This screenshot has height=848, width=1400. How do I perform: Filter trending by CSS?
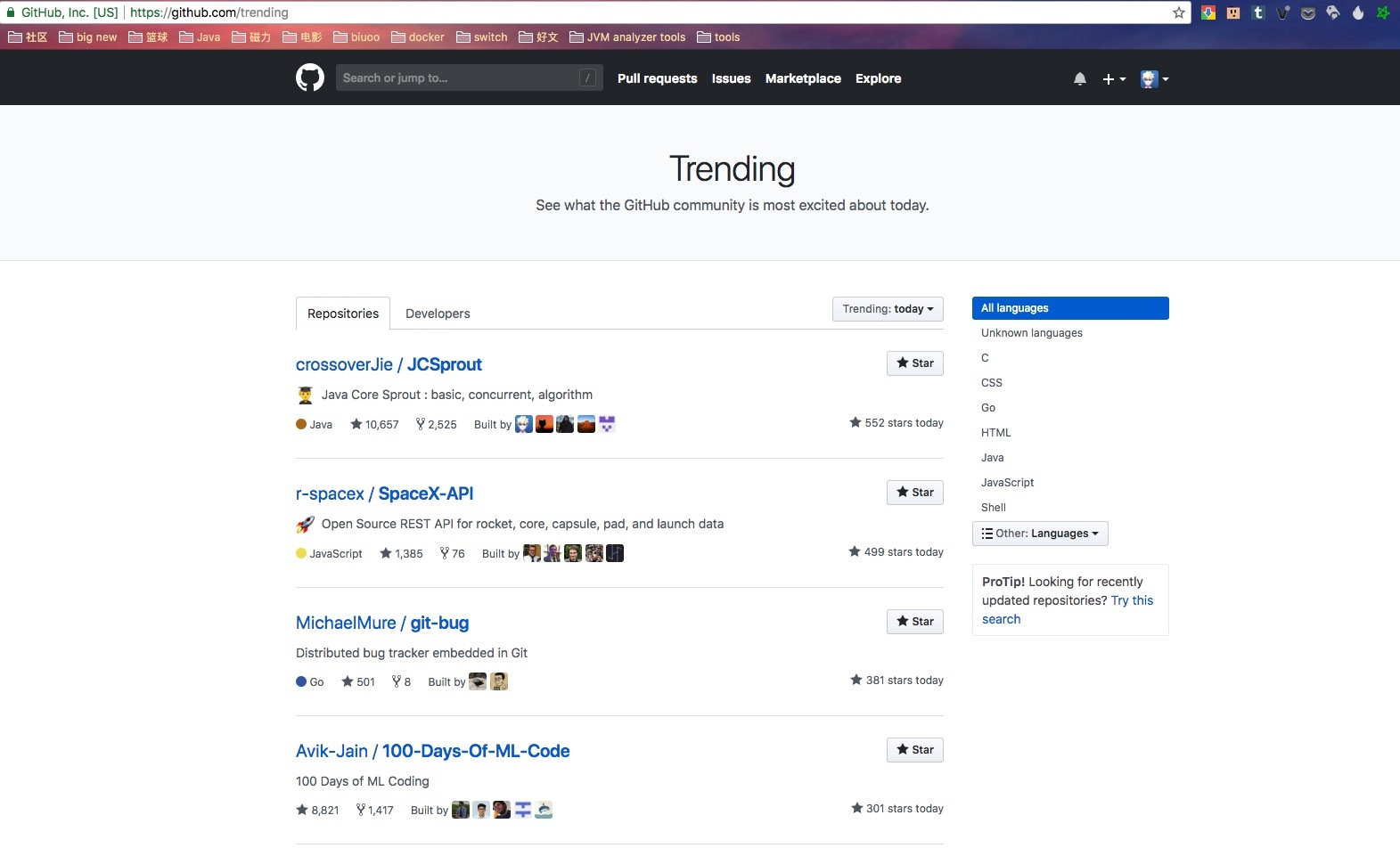click(x=992, y=383)
